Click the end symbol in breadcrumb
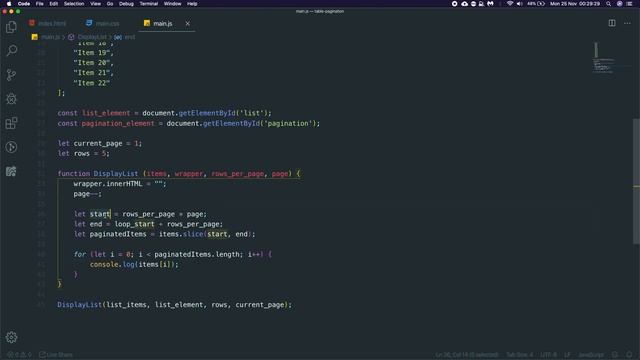 click(x=130, y=37)
